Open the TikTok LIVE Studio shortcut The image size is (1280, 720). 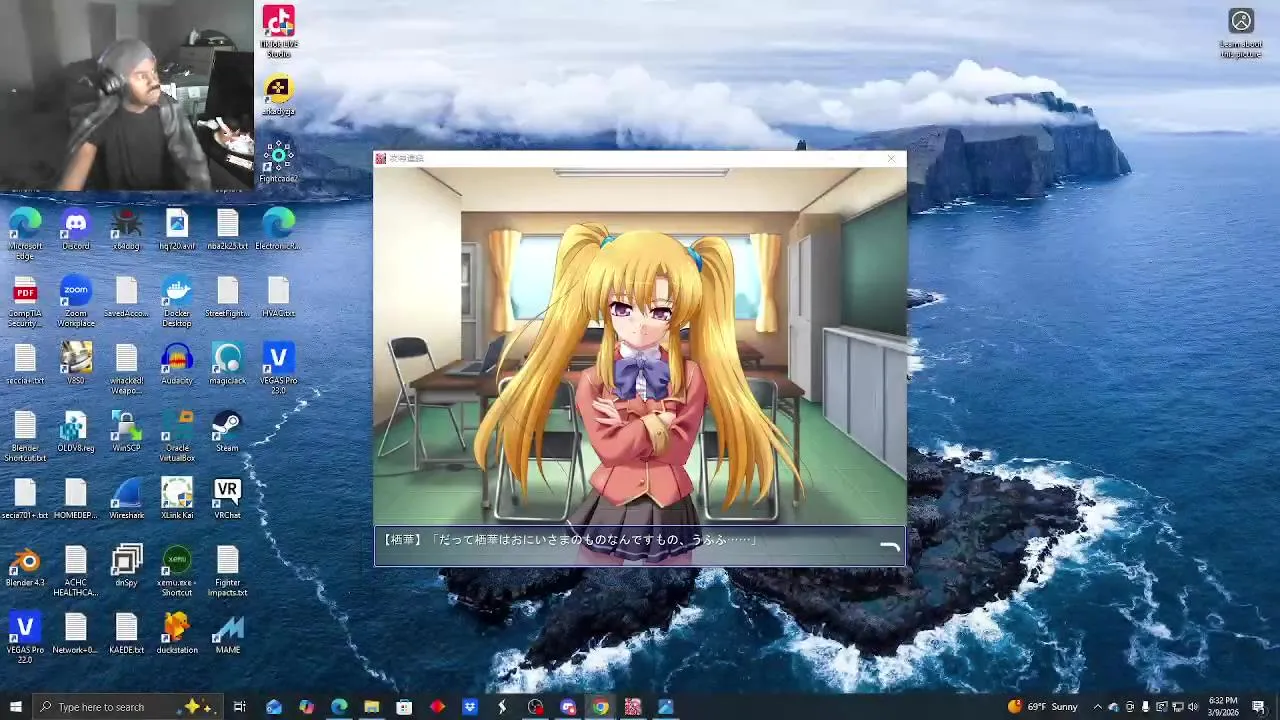click(278, 32)
